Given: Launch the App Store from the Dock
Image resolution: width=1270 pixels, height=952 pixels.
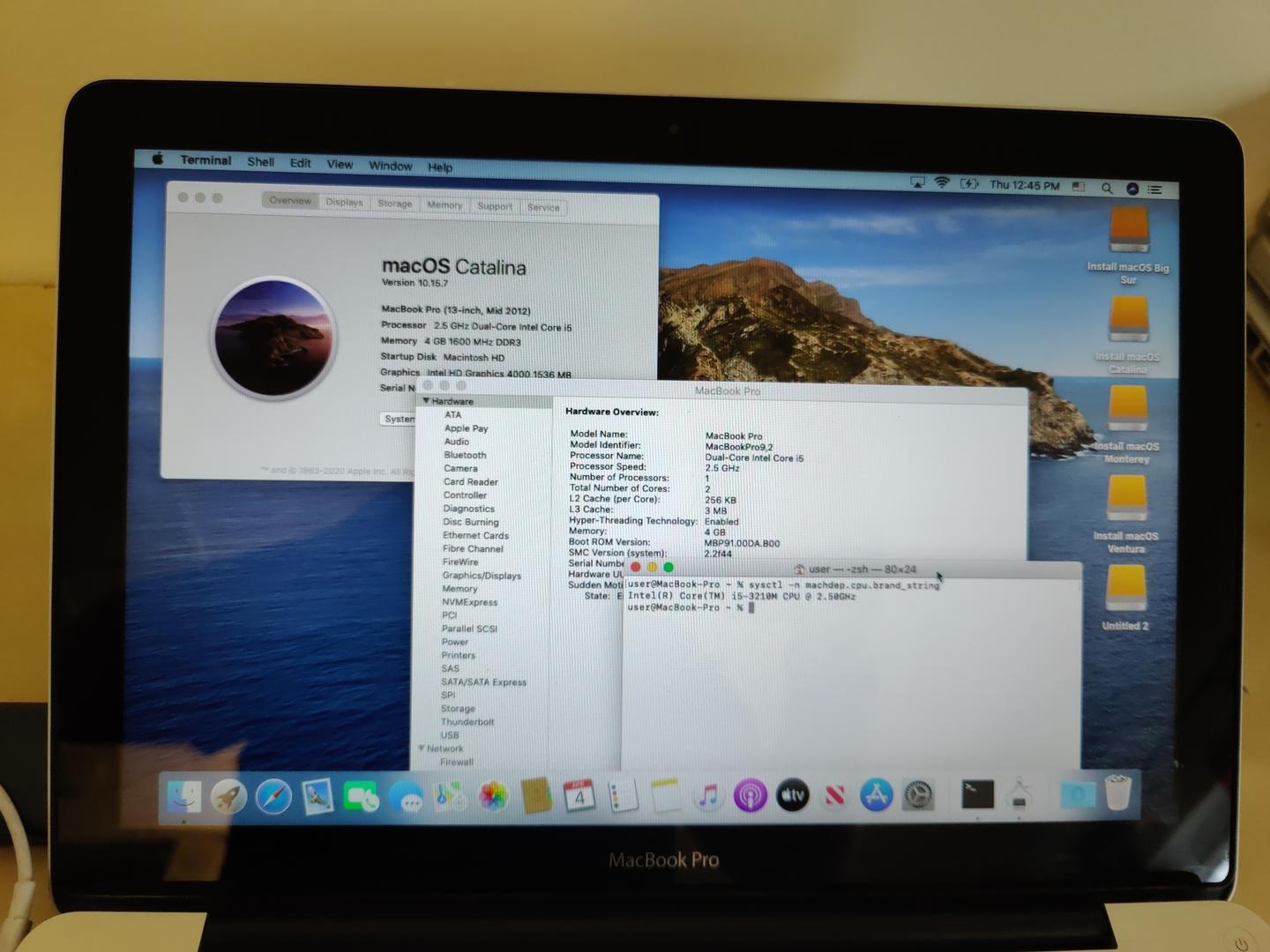Looking at the screenshot, I should point(876,795).
